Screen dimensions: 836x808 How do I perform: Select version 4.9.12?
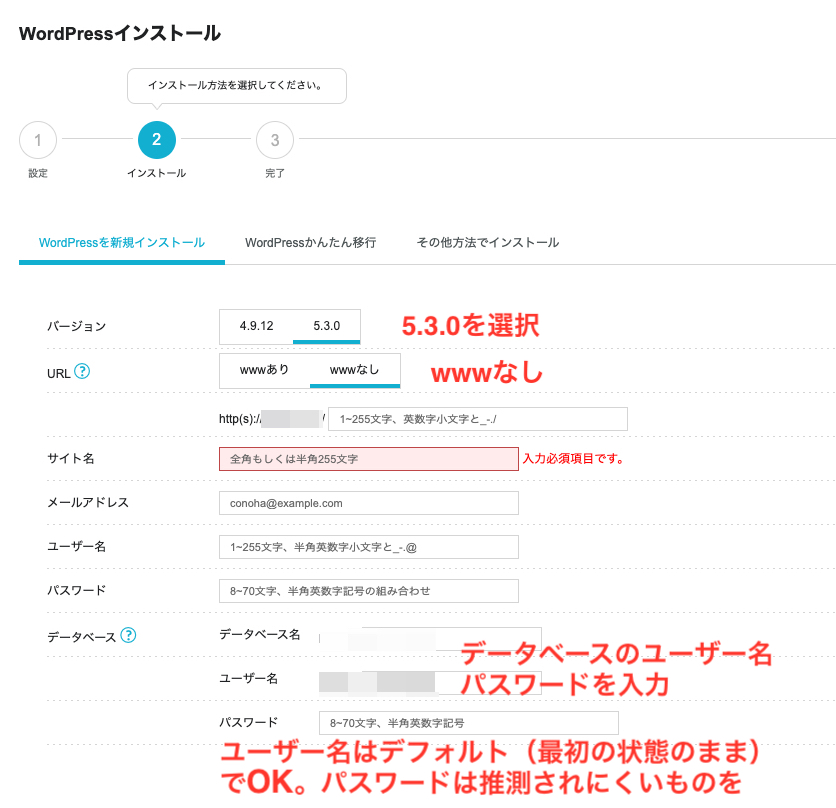click(256, 326)
